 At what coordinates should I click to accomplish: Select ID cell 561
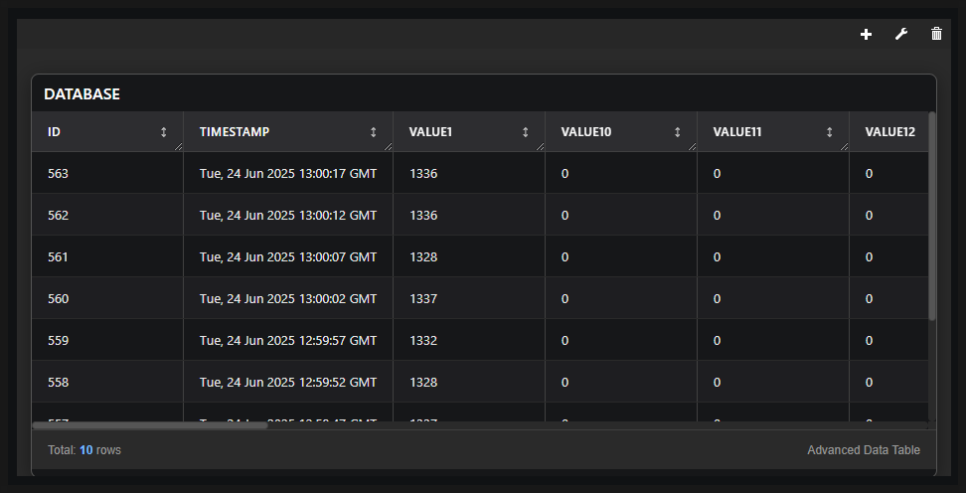coord(108,257)
